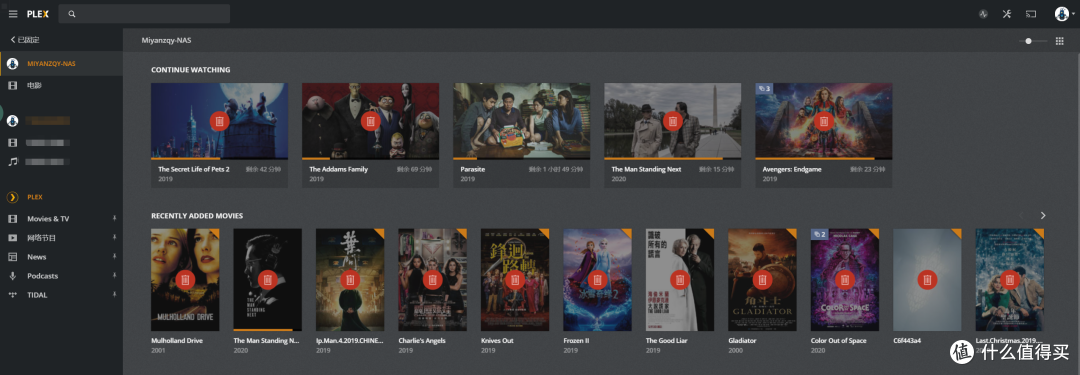The height and width of the screenshot is (375, 1080).
Task: Click the red trash icon on Avengers: Endgame
Action: pyautogui.click(x=823, y=121)
